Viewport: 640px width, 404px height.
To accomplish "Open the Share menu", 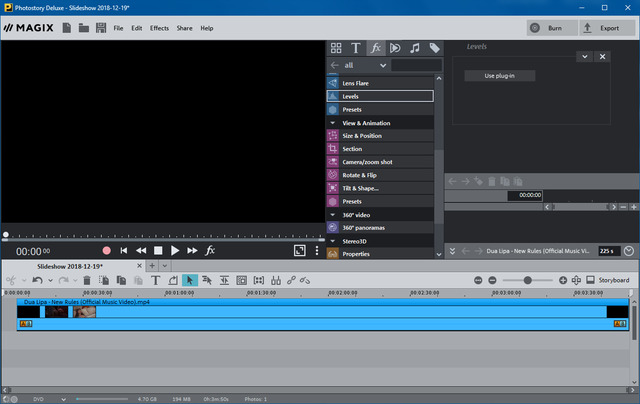I will point(185,28).
